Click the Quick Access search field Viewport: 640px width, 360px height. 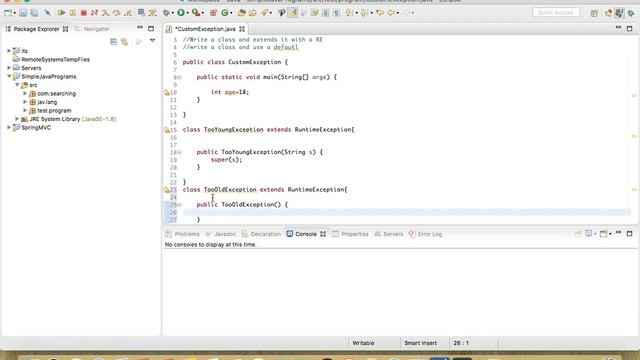556,13
